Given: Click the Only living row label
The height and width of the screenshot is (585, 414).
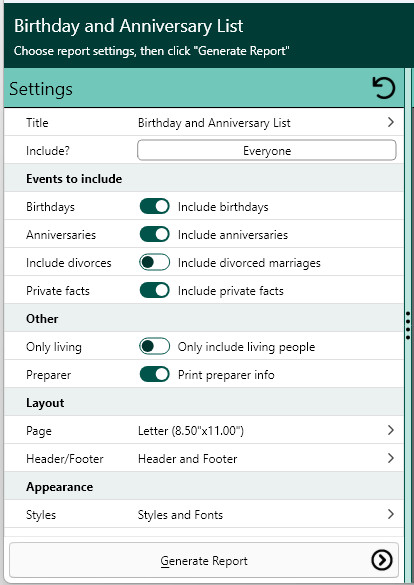Looking at the screenshot, I should [x=54, y=347].
